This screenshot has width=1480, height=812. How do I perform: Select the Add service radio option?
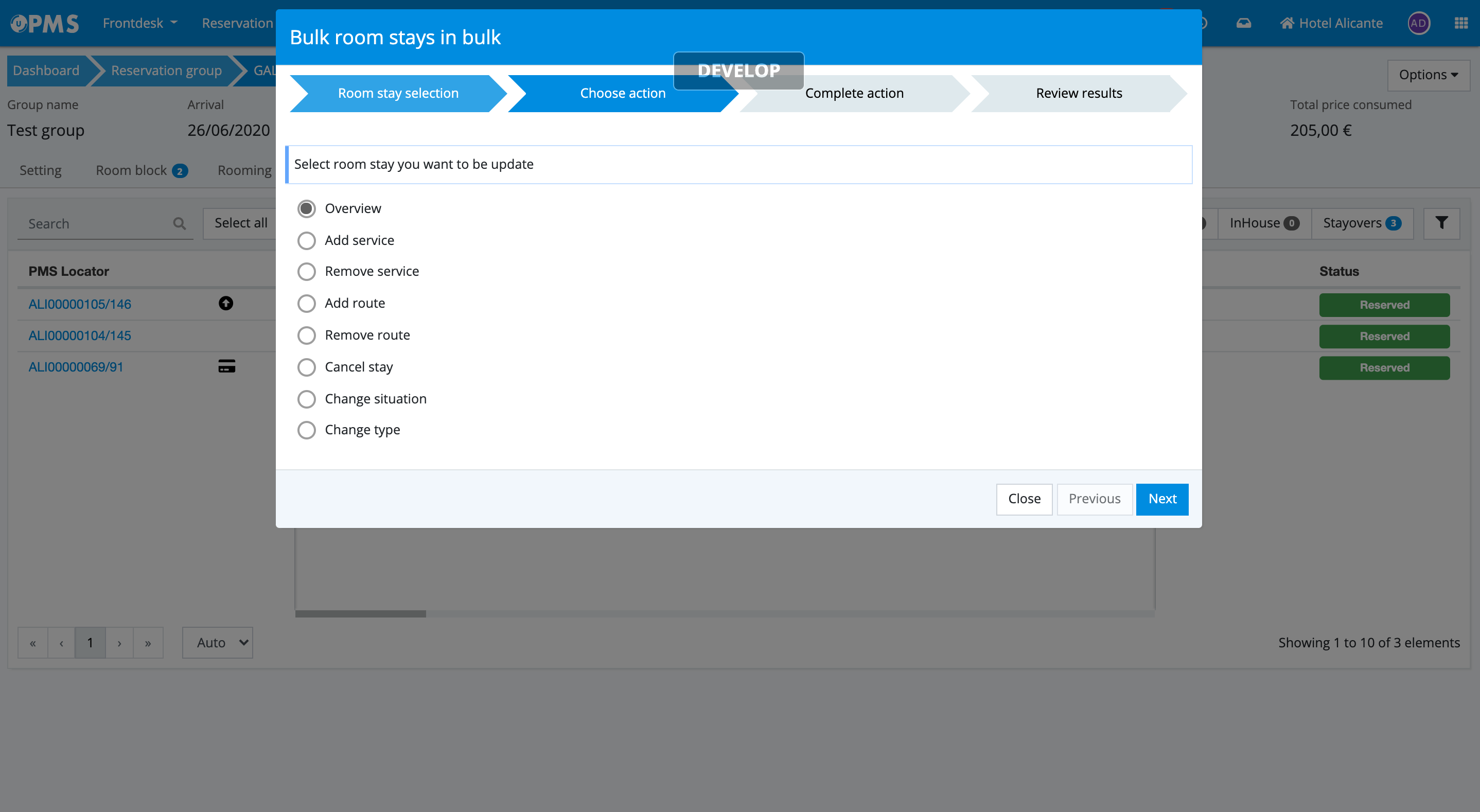coord(306,240)
